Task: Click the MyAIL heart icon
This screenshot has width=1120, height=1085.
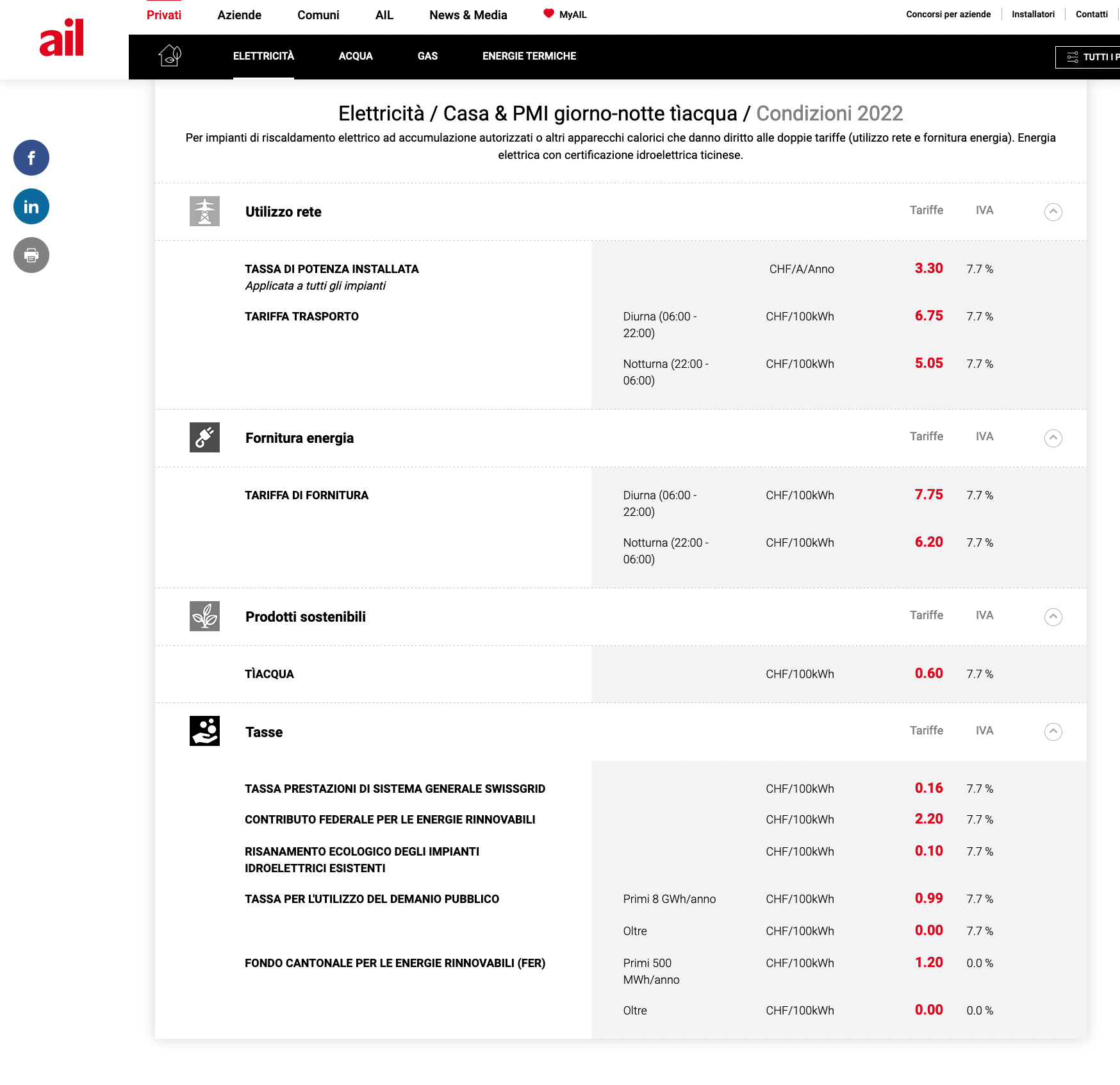Action: coord(548,13)
